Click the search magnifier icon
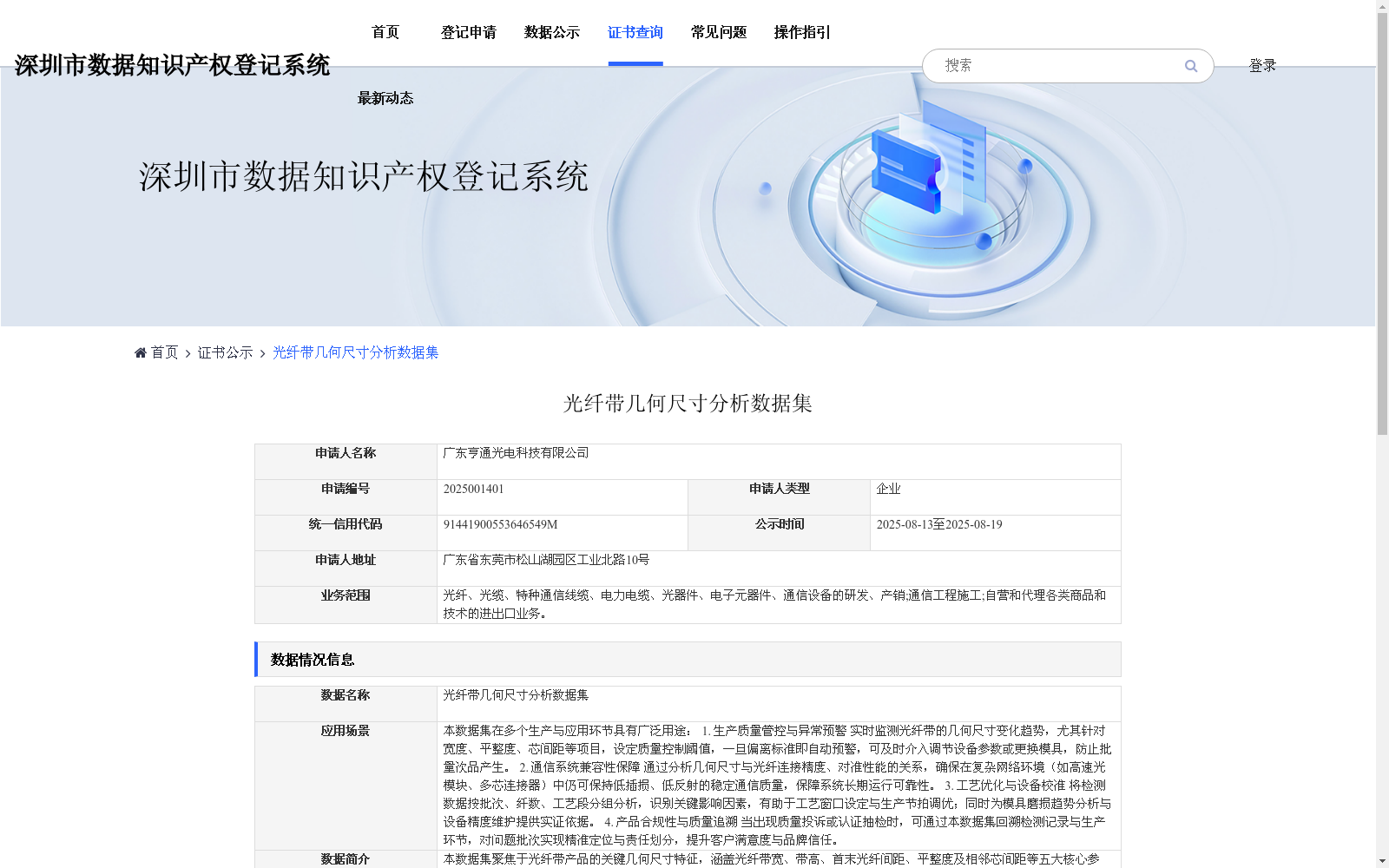Image resolution: width=1389 pixels, height=868 pixels. coord(1191,66)
